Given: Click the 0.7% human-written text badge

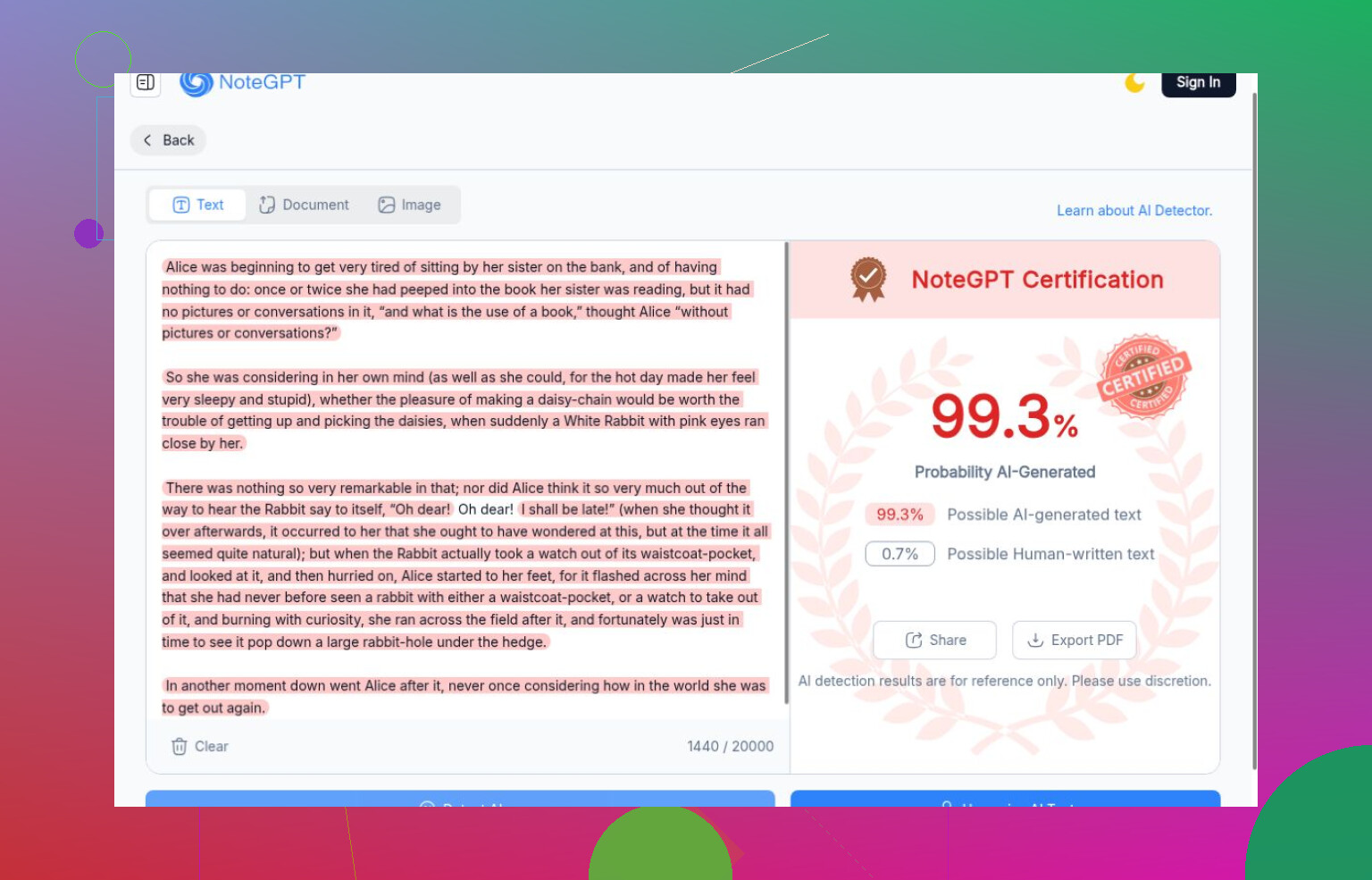Looking at the screenshot, I should coord(899,554).
